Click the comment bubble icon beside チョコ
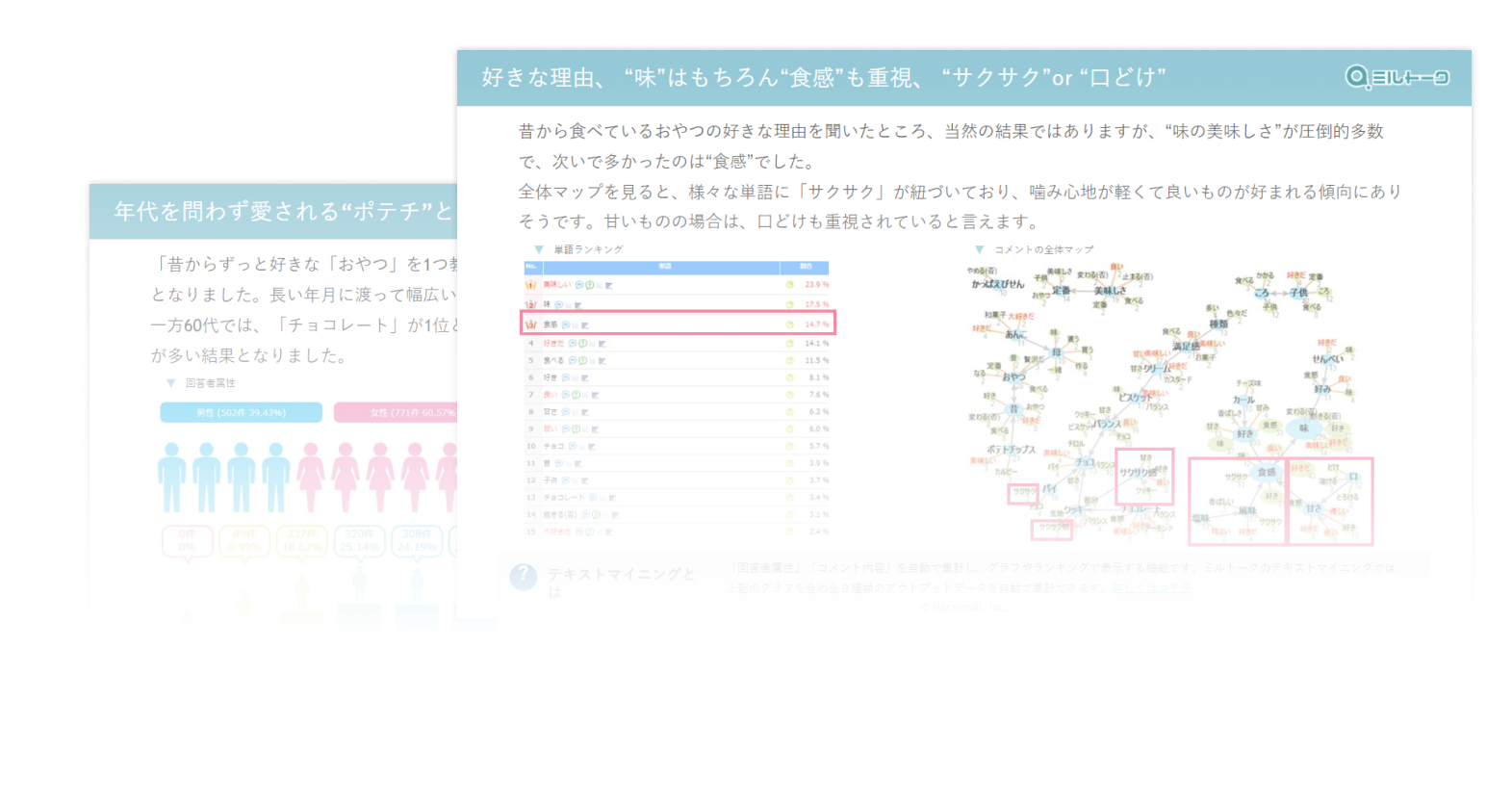1512x804 pixels. pyautogui.click(x=573, y=446)
